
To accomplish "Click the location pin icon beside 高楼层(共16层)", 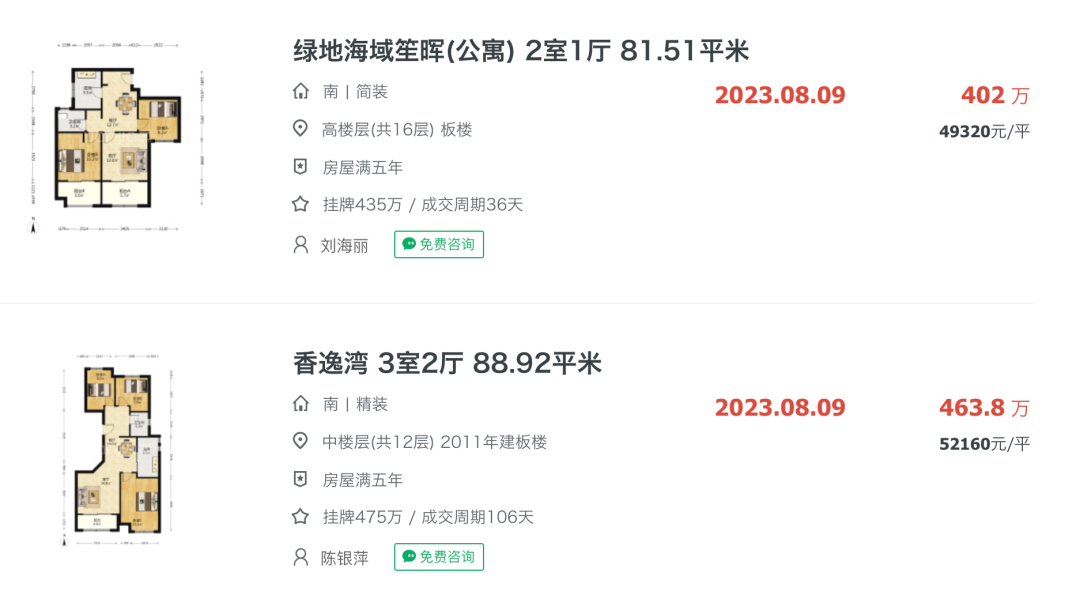I will point(300,128).
